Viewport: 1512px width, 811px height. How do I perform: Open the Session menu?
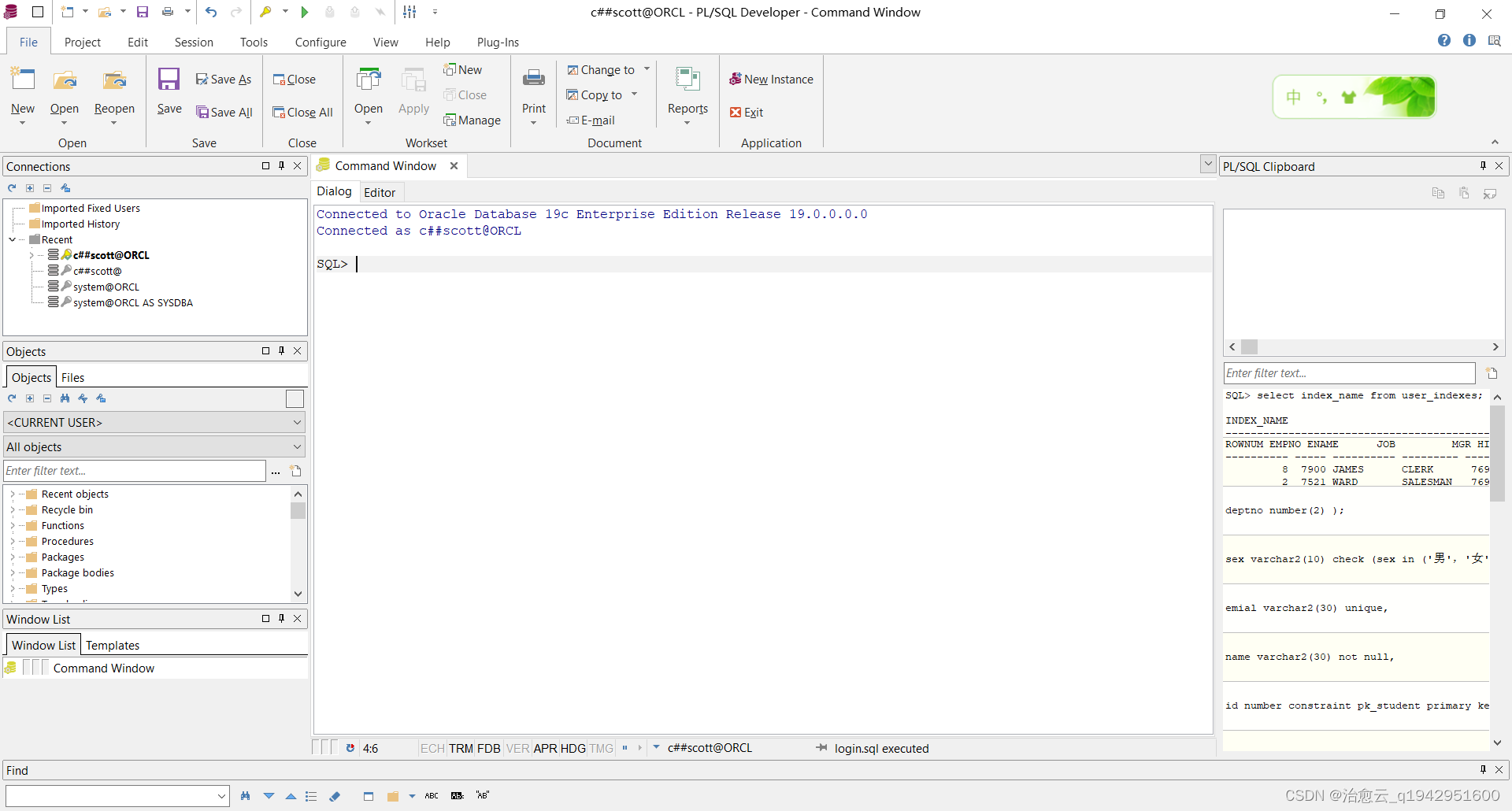tap(194, 42)
